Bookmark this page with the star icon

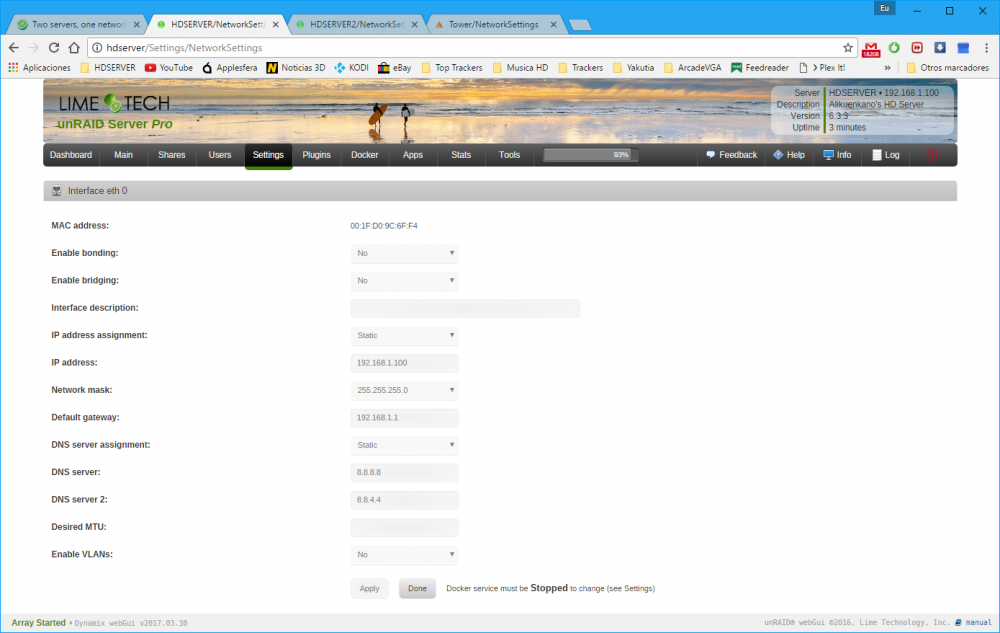point(848,48)
